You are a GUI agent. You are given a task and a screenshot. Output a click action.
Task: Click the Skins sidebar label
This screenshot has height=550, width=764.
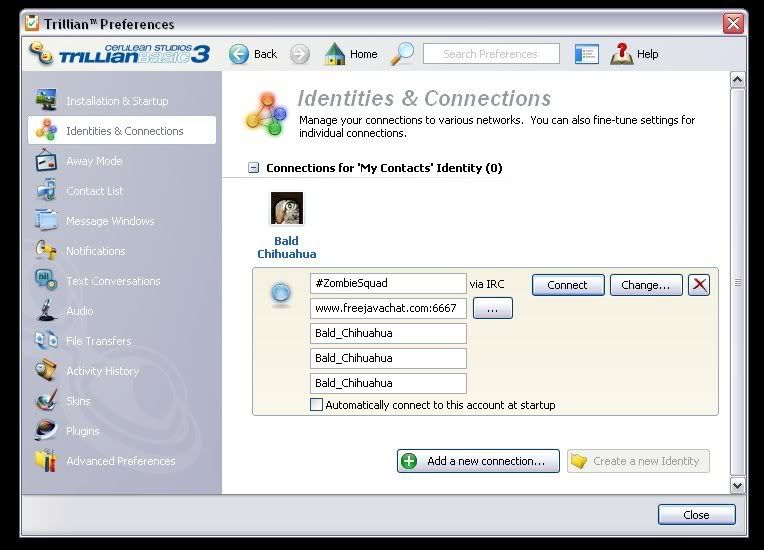[x=78, y=401]
